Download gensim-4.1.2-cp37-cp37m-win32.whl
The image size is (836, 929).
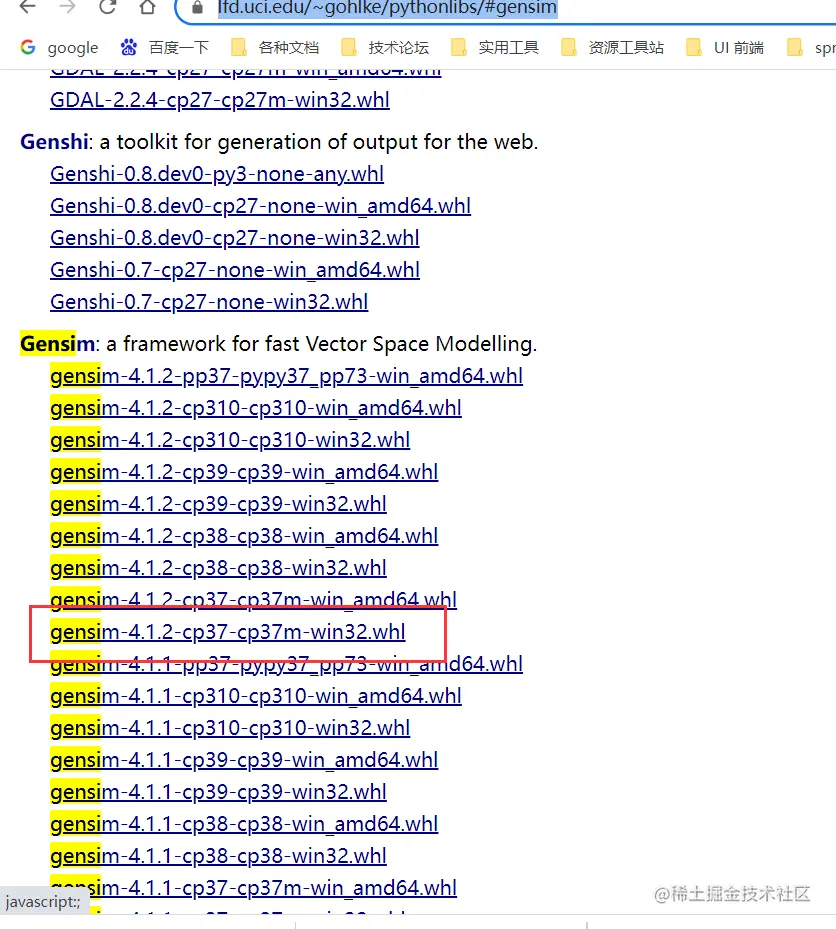pos(228,632)
